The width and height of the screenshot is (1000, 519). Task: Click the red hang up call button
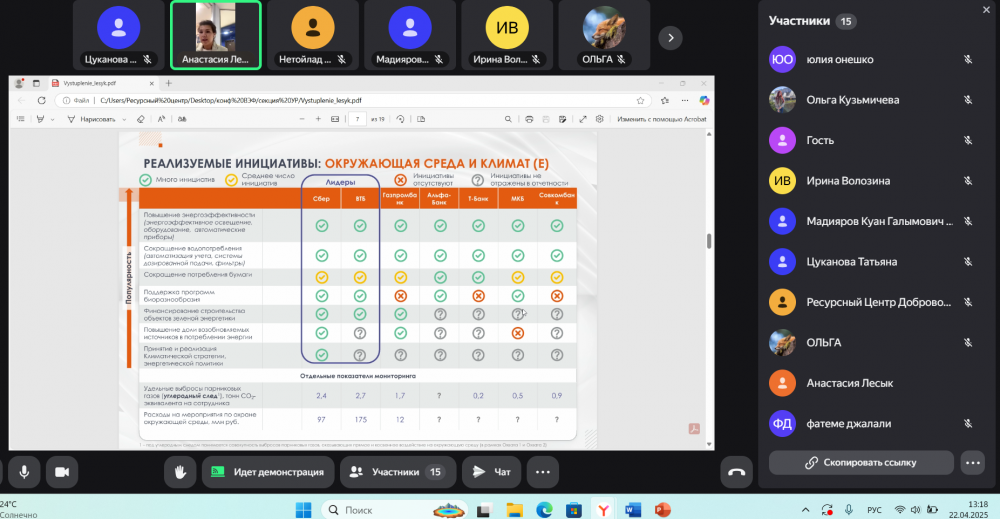pyautogui.click(x=737, y=472)
